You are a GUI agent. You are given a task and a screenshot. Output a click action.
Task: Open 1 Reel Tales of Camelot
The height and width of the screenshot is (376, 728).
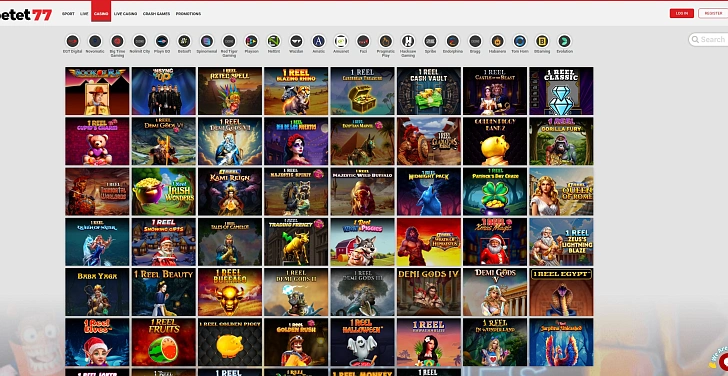coord(230,242)
